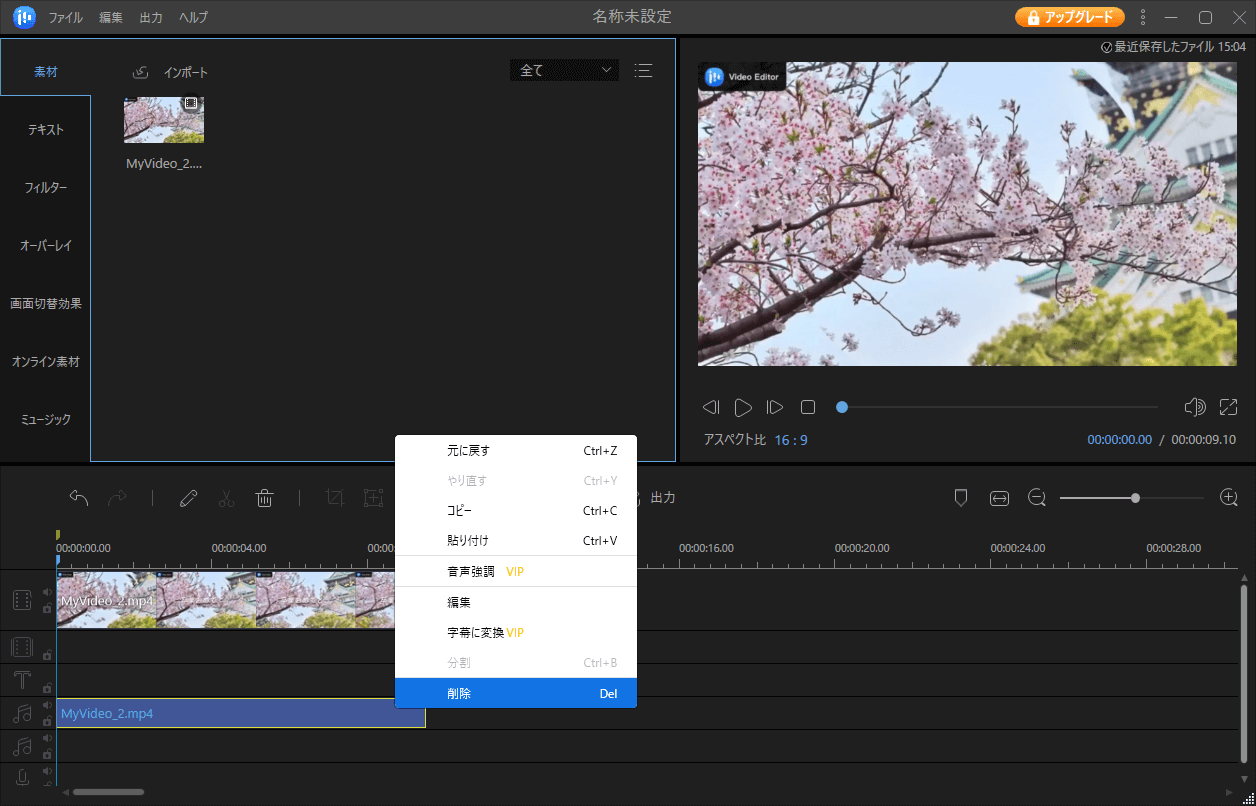
Task: Choose 字幕に変換 VIP from the context menu
Action: pos(516,633)
